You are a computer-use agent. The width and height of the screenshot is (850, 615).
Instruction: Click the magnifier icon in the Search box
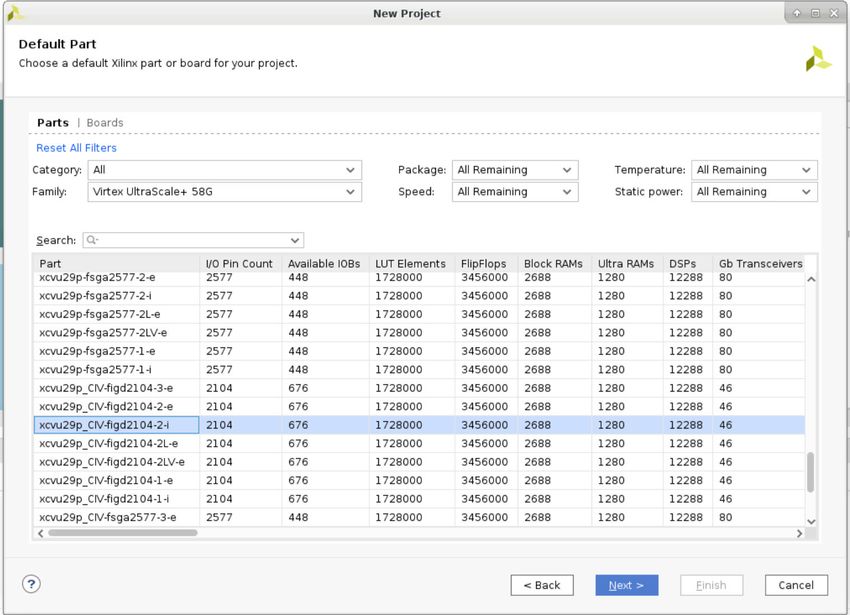tap(92, 240)
